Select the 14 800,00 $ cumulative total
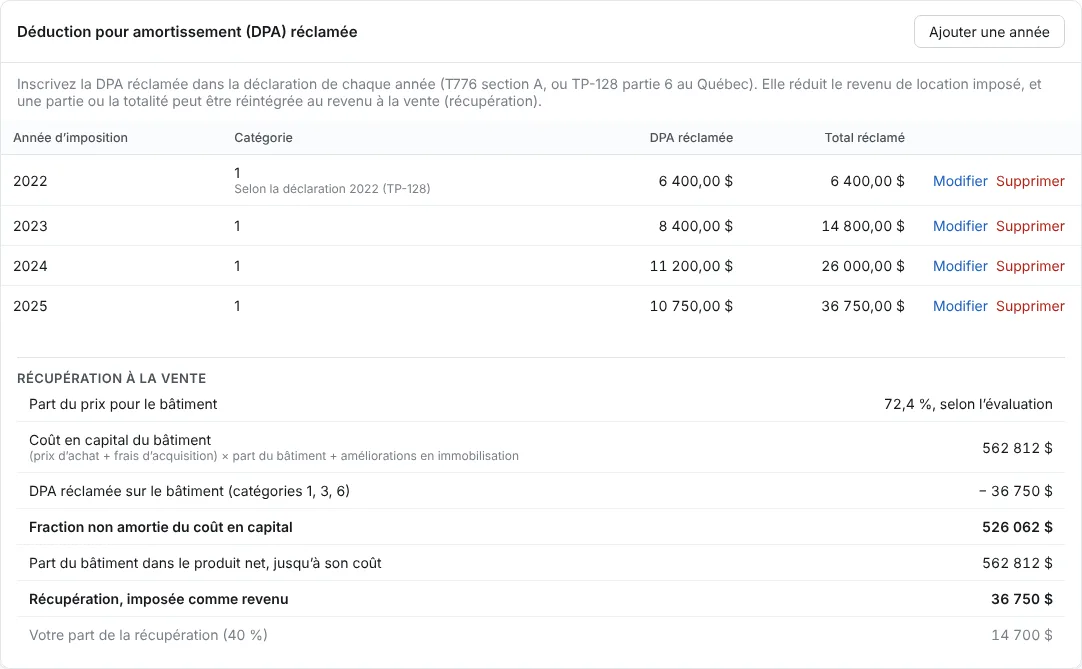 click(863, 226)
